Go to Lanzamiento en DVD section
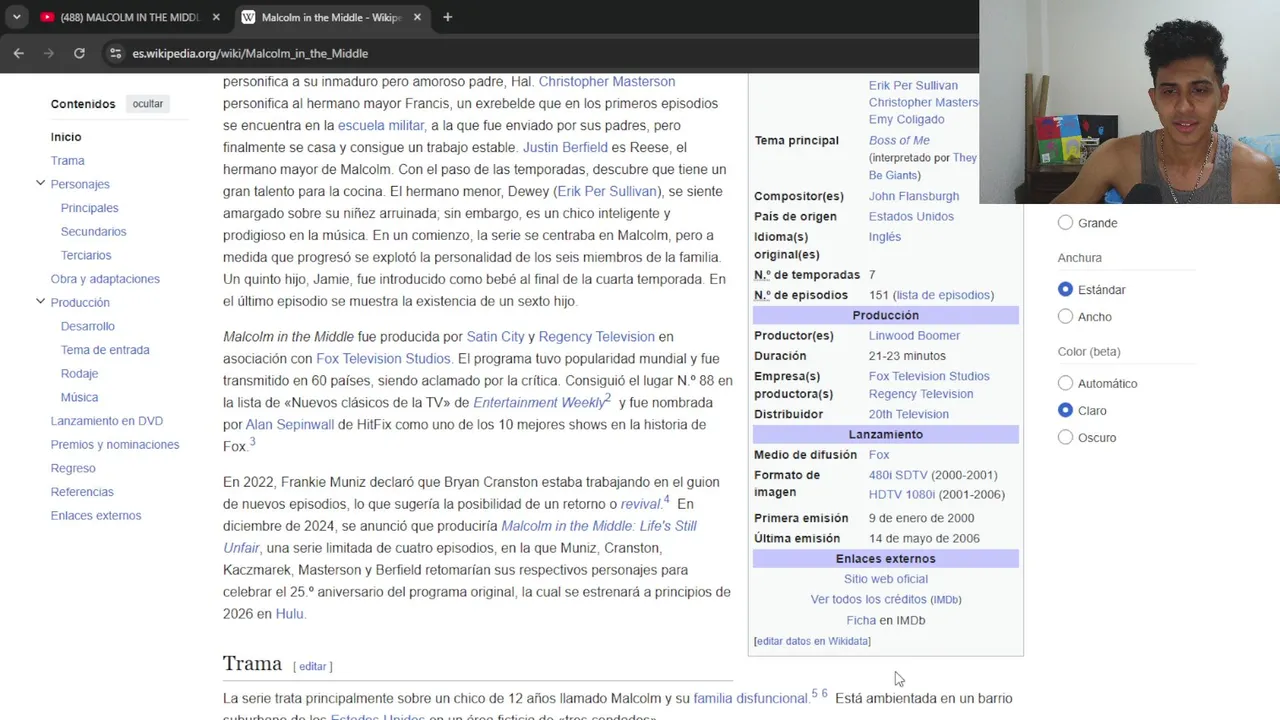The height and width of the screenshot is (720, 1280). 107,421
